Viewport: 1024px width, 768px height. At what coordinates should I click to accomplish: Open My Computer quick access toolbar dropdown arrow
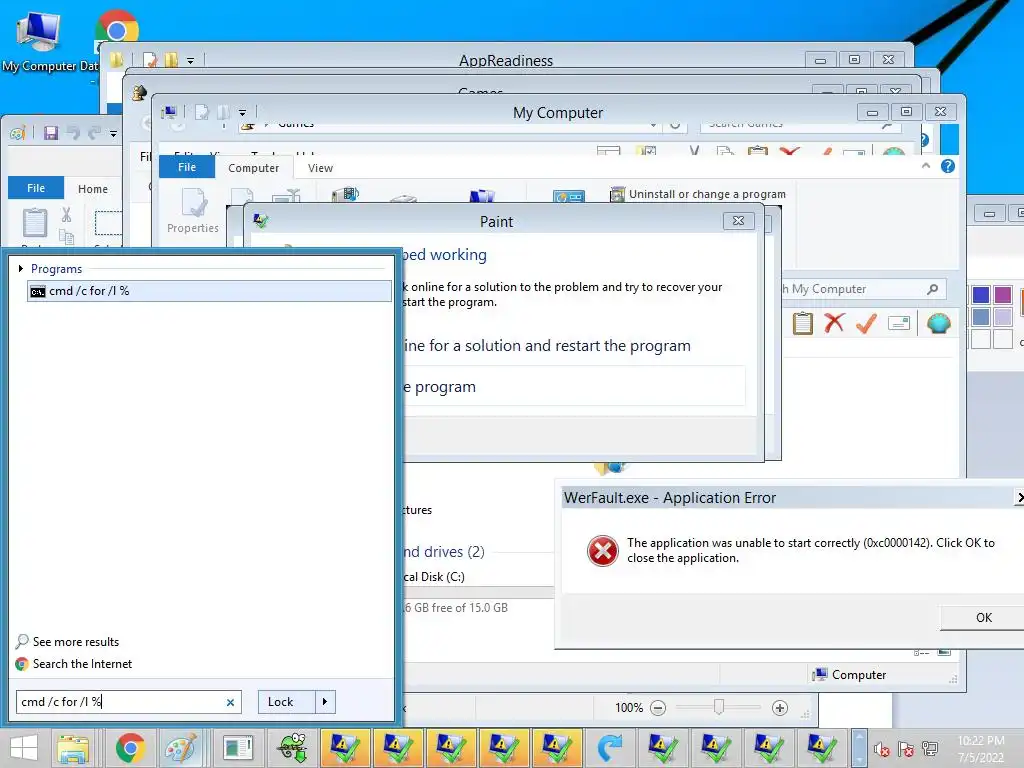click(x=242, y=112)
